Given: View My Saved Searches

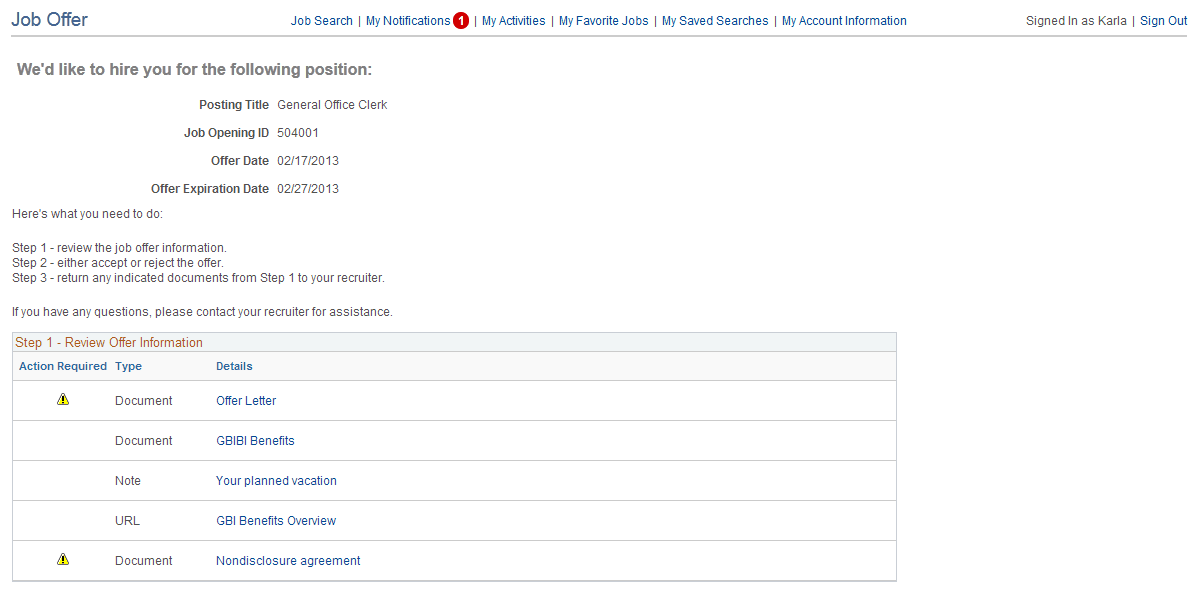Looking at the screenshot, I should coord(714,20).
